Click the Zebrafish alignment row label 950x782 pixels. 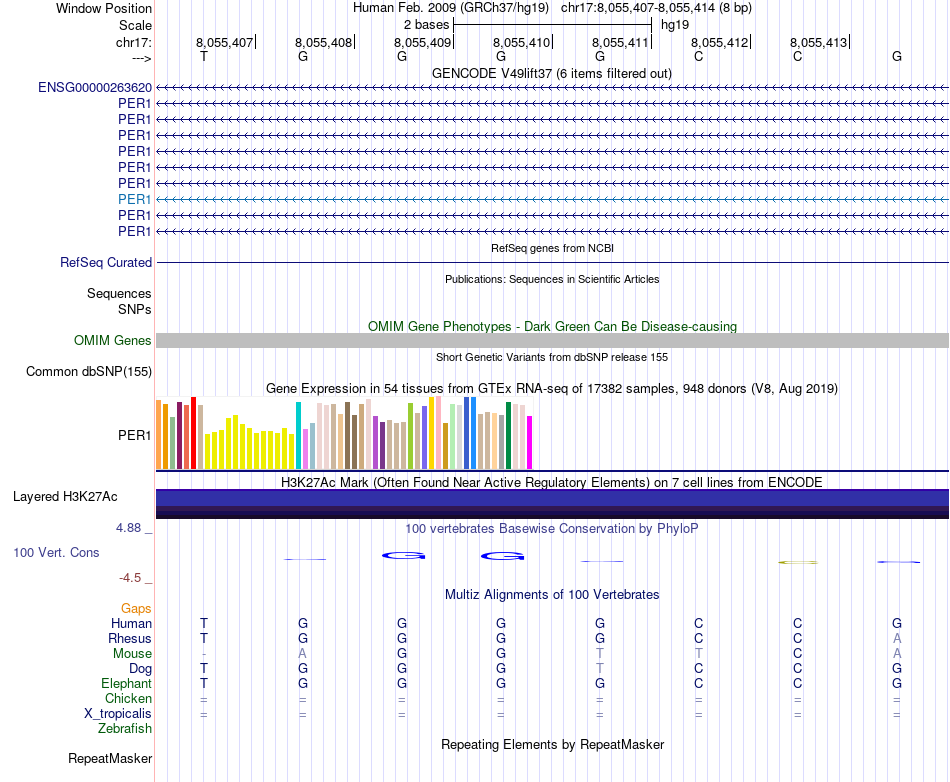[125, 729]
